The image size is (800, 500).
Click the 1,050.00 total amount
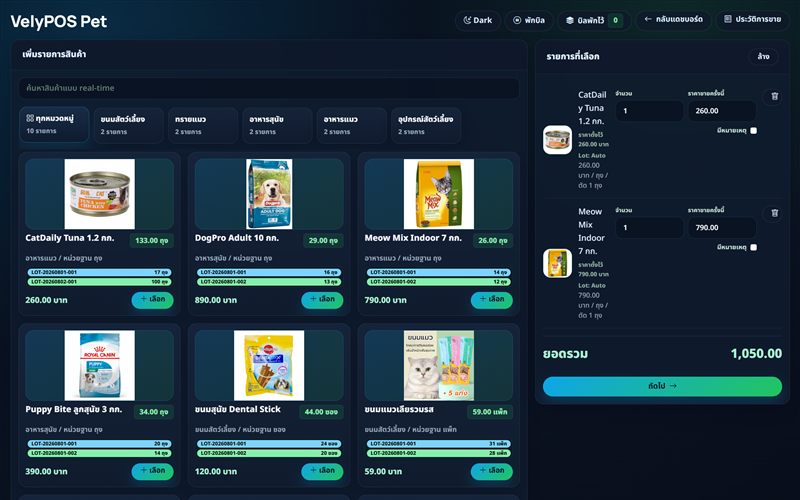pyautogui.click(x=756, y=354)
